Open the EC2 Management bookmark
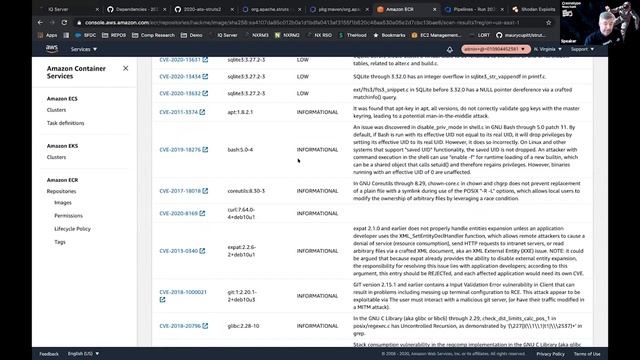The image size is (640, 360). click(x=436, y=36)
